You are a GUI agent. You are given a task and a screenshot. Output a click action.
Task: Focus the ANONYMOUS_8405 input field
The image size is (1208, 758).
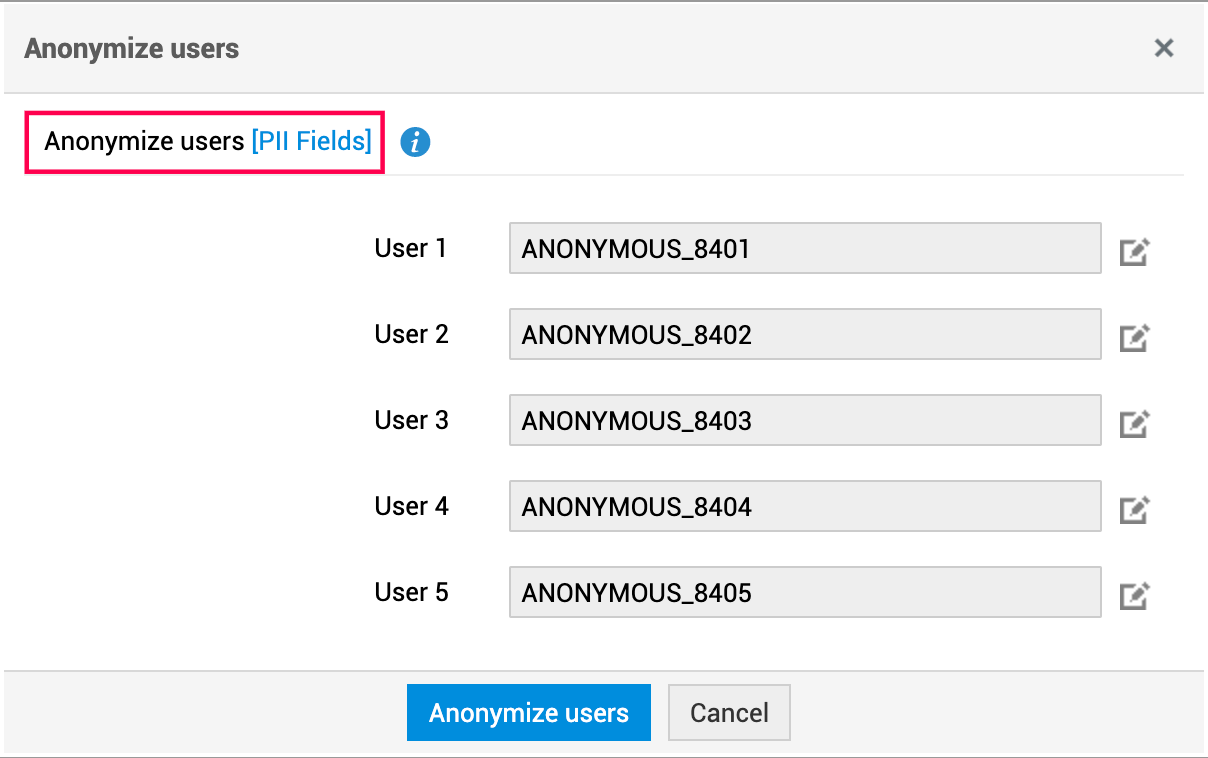[x=804, y=593]
